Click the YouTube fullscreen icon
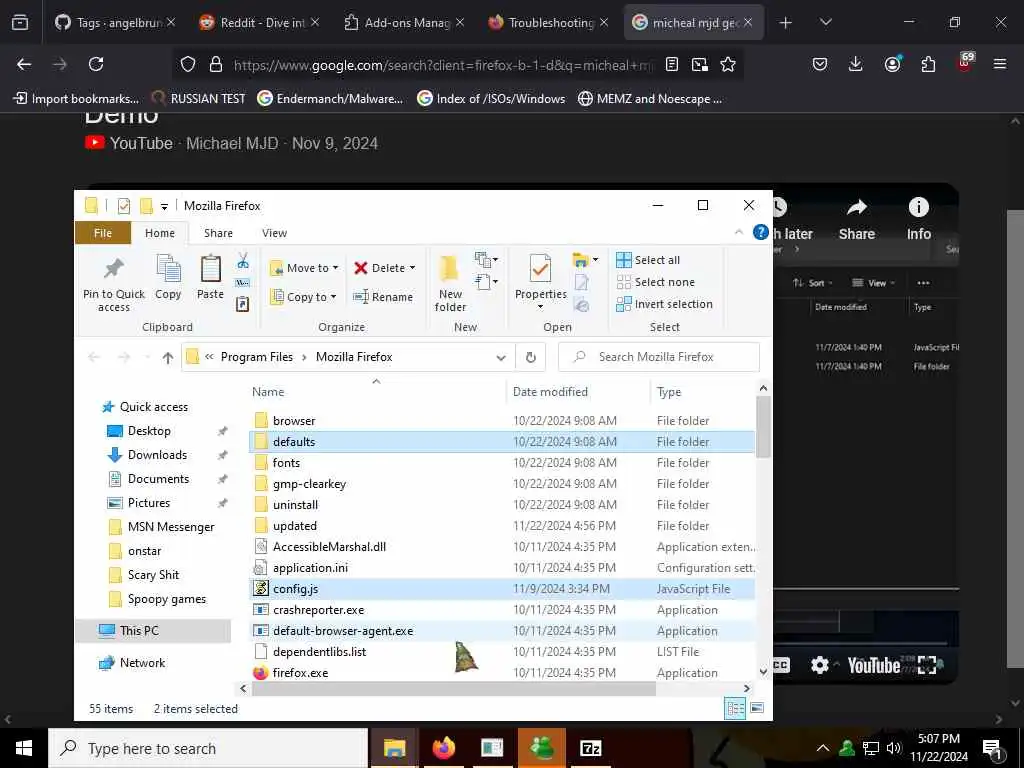This screenshot has width=1024, height=768. coord(927,665)
